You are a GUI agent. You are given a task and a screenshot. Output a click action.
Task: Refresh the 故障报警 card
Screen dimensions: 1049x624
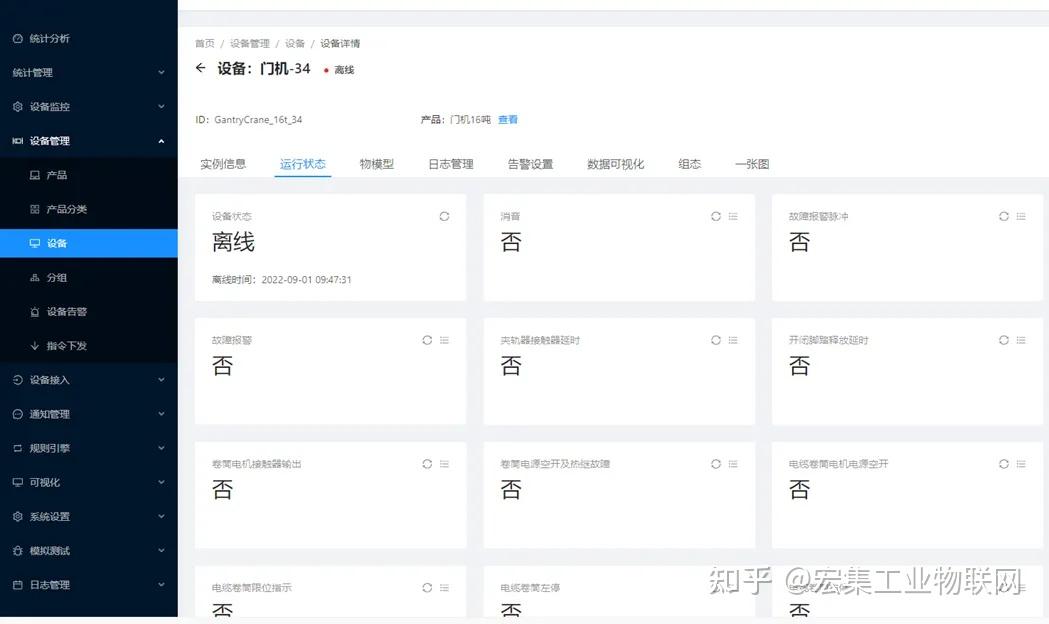point(427,340)
